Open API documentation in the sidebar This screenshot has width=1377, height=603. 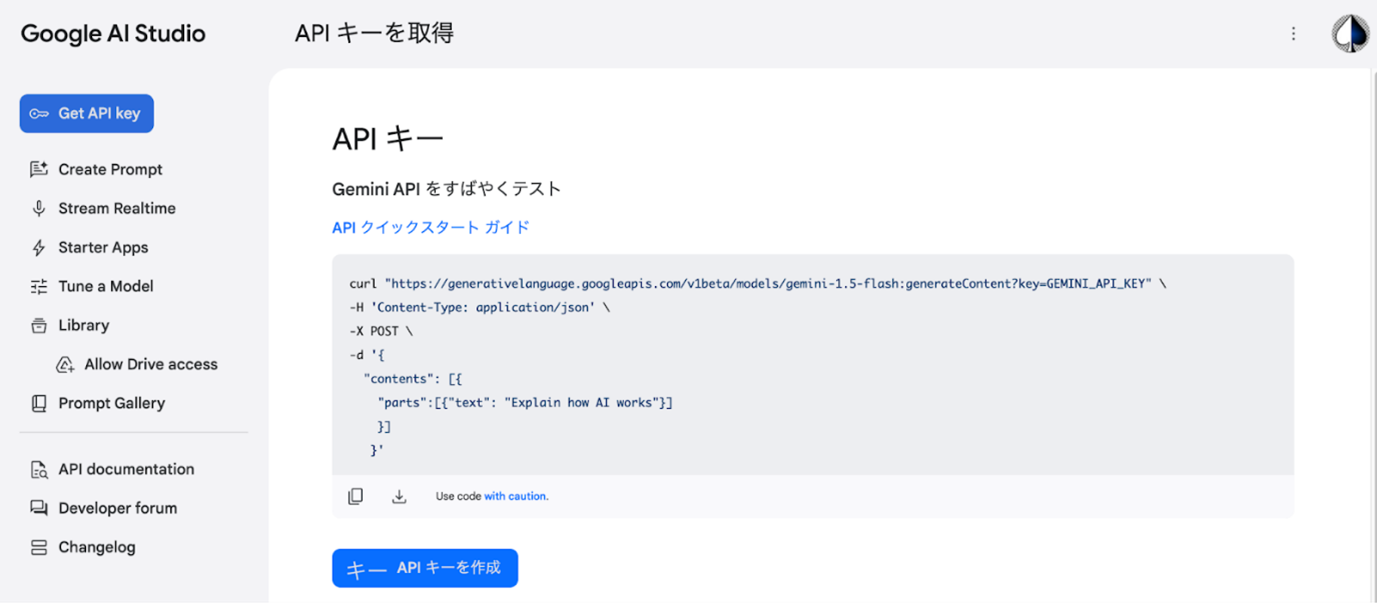pos(126,469)
